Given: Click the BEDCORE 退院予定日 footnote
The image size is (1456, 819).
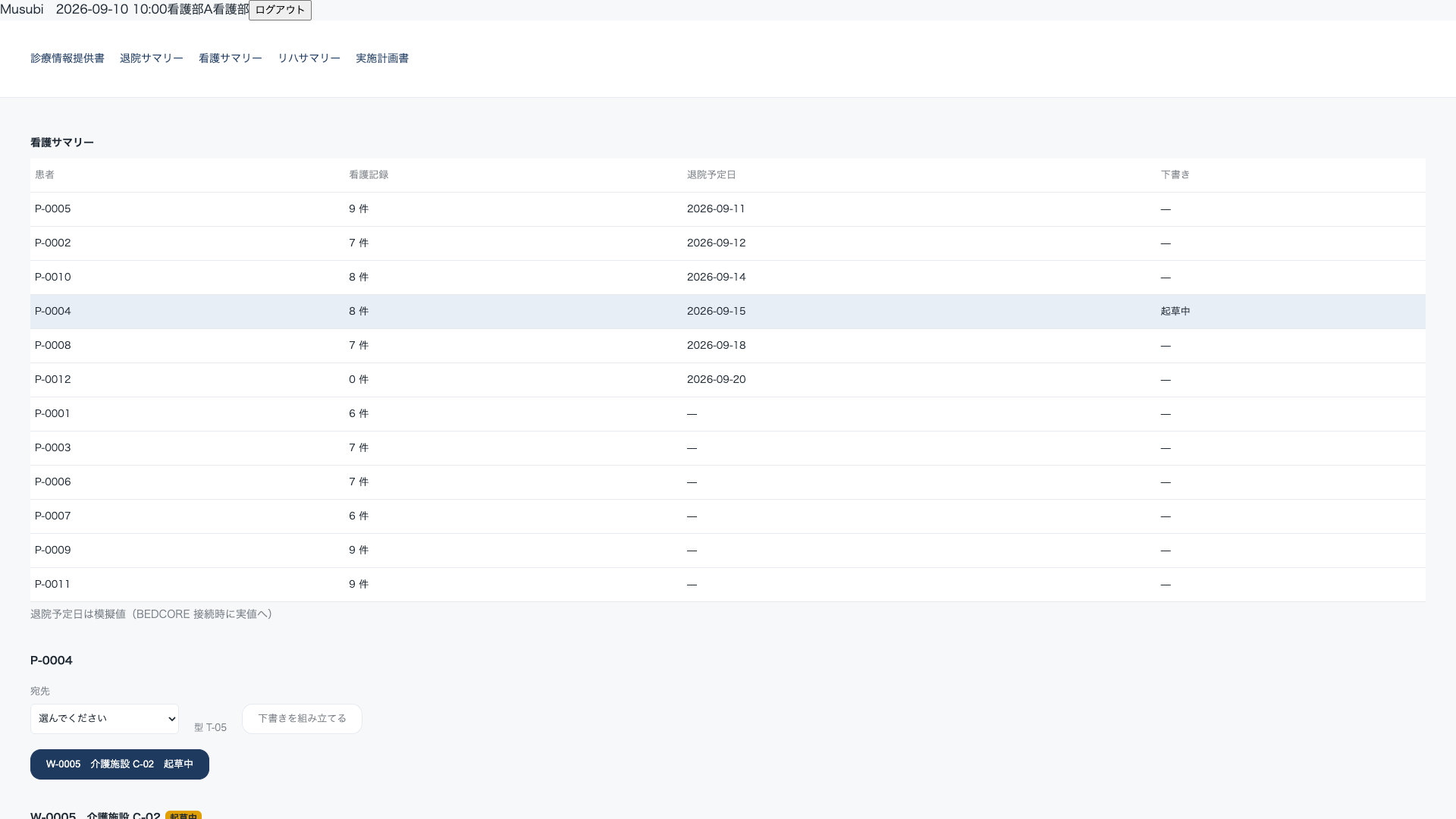Looking at the screenshot, I should coord(154,614).
